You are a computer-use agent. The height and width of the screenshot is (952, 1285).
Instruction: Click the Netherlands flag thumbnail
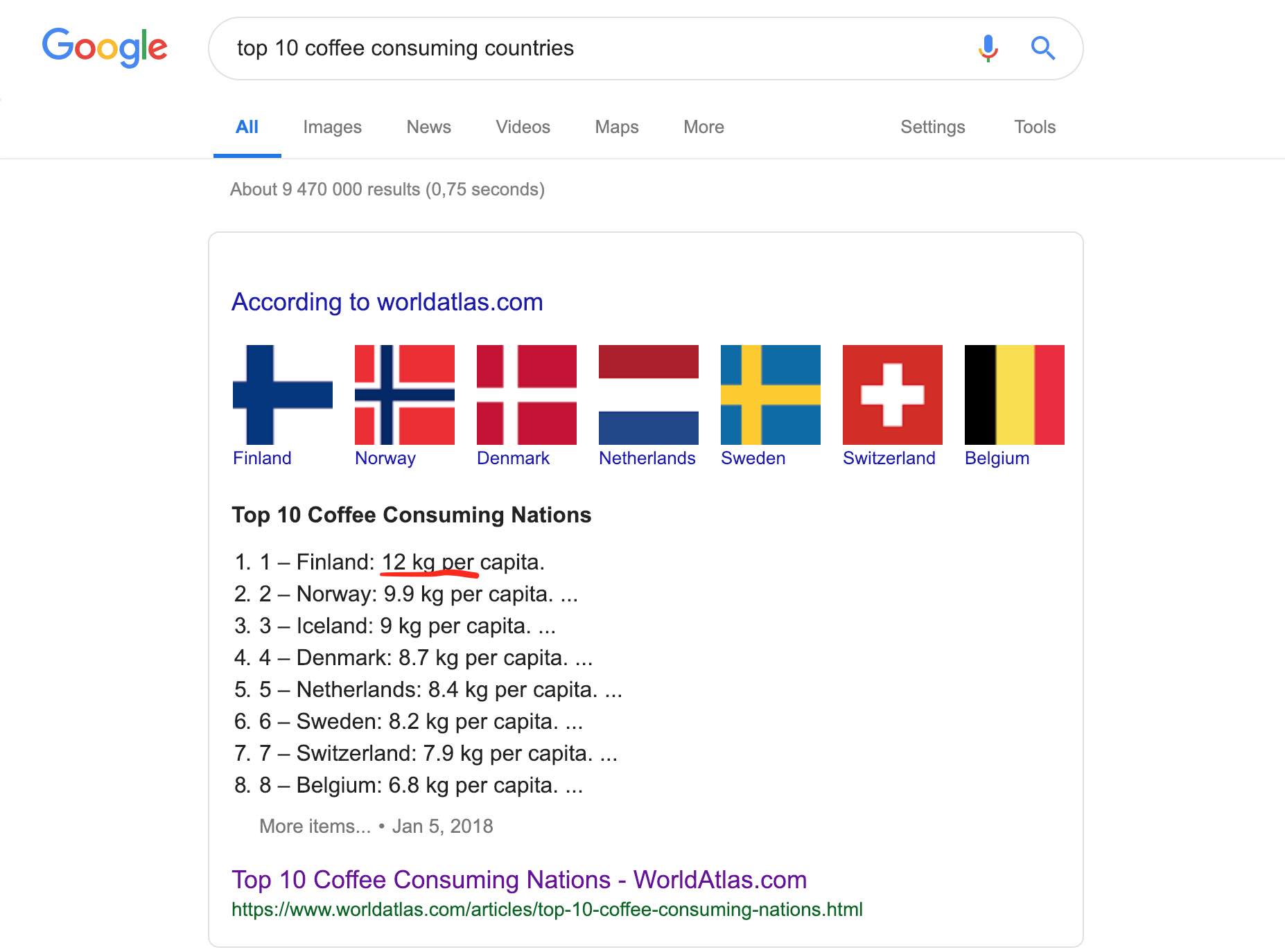point(649,394)
